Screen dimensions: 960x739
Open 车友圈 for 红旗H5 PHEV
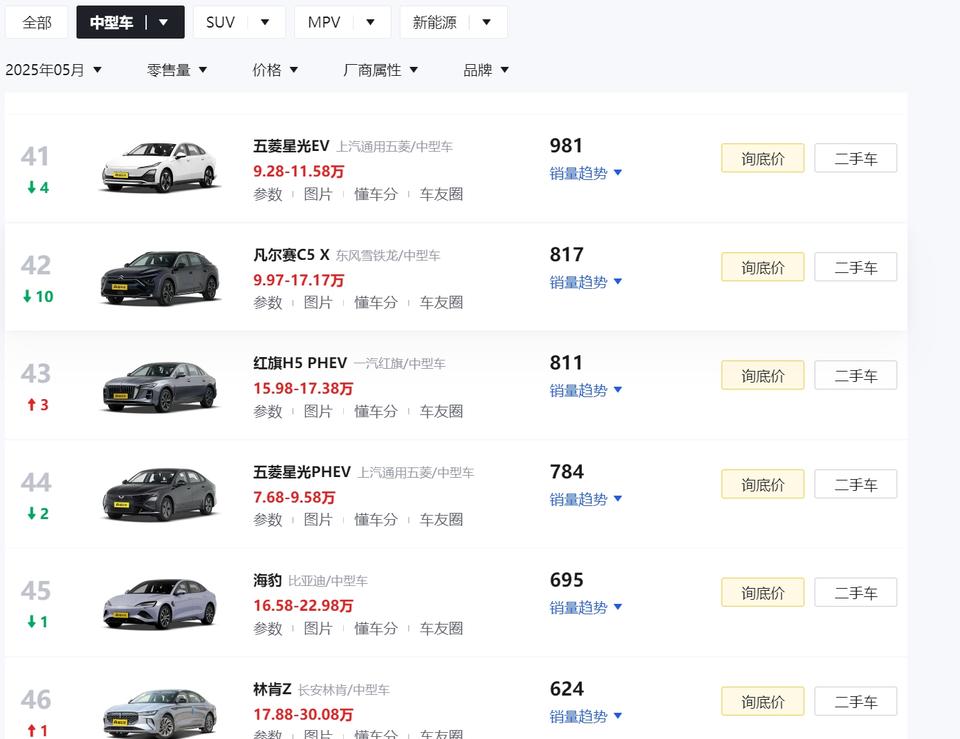coord(441,411)
